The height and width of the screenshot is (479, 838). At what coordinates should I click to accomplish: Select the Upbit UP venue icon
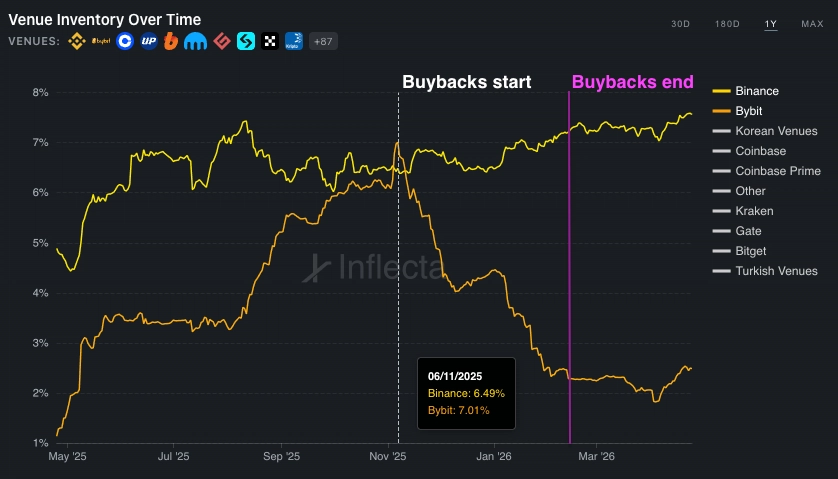click(149, 41)
